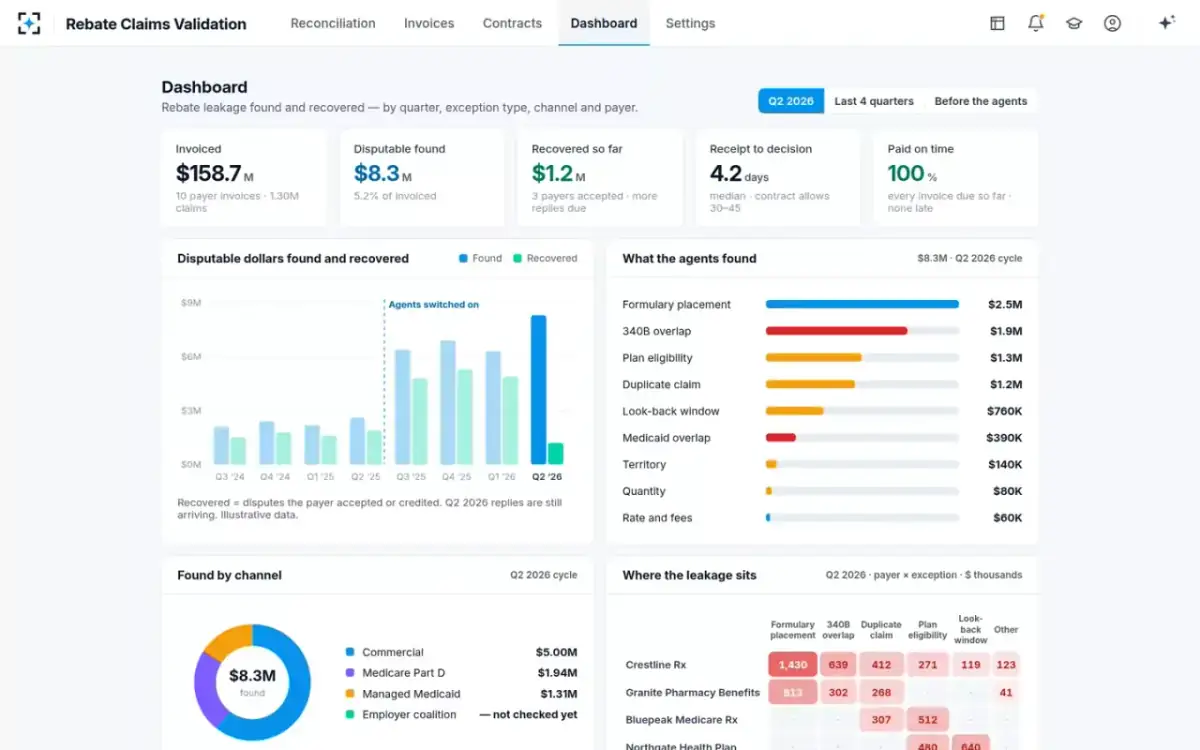Click the Medicare Part D purple swatch

[350, 673]
